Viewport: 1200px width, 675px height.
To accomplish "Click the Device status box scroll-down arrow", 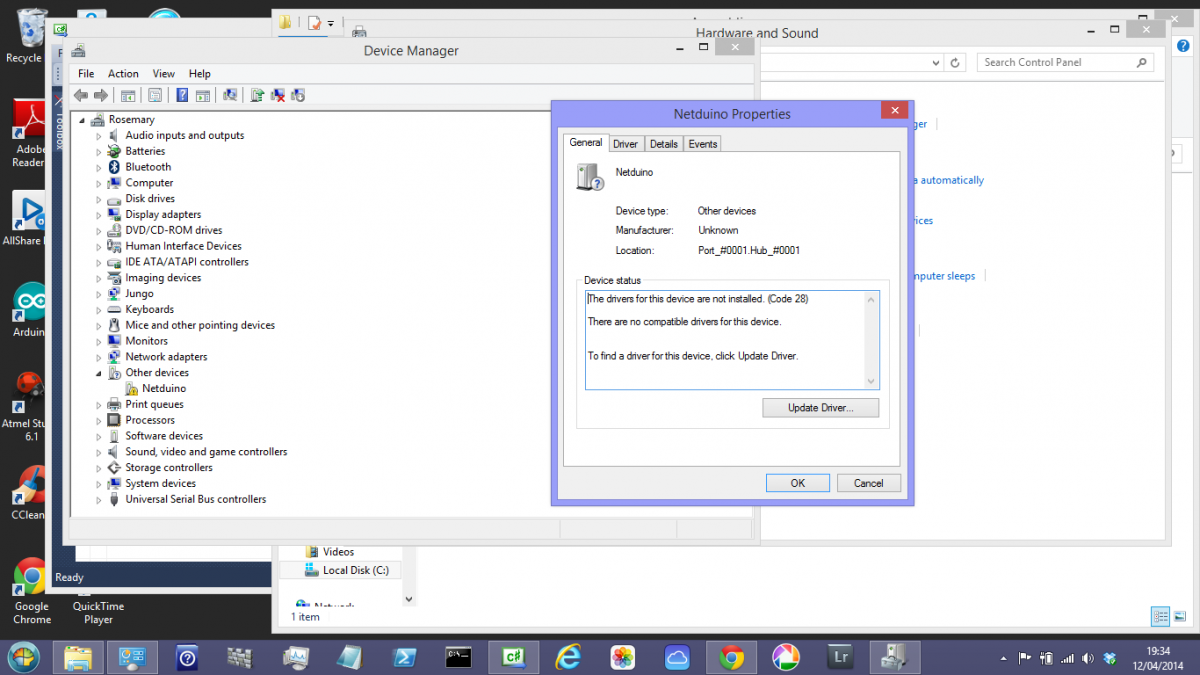I will pyautogui.click(x=871, y=381).
